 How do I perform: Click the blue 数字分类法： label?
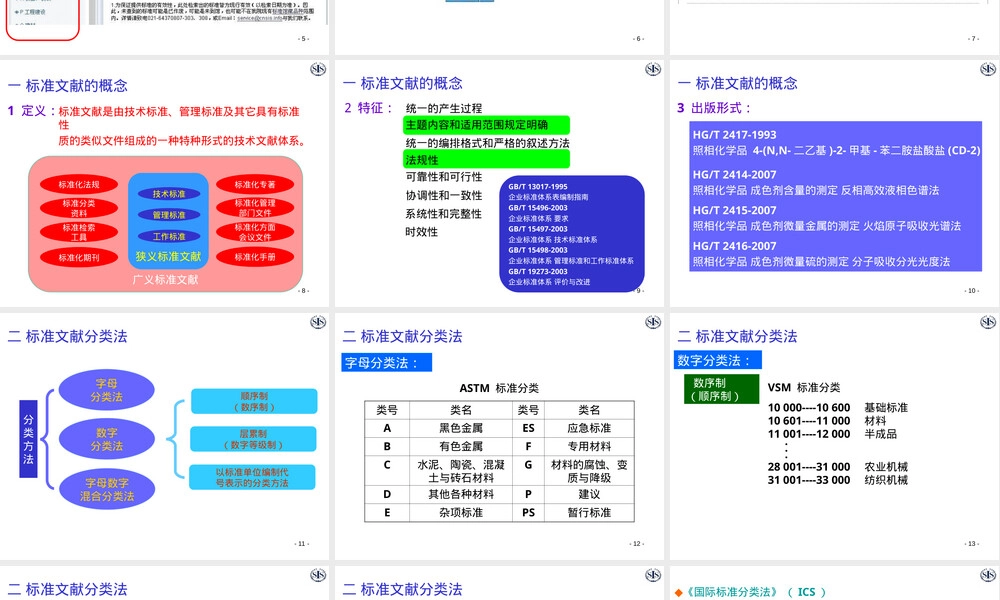(x=718, y=360)
